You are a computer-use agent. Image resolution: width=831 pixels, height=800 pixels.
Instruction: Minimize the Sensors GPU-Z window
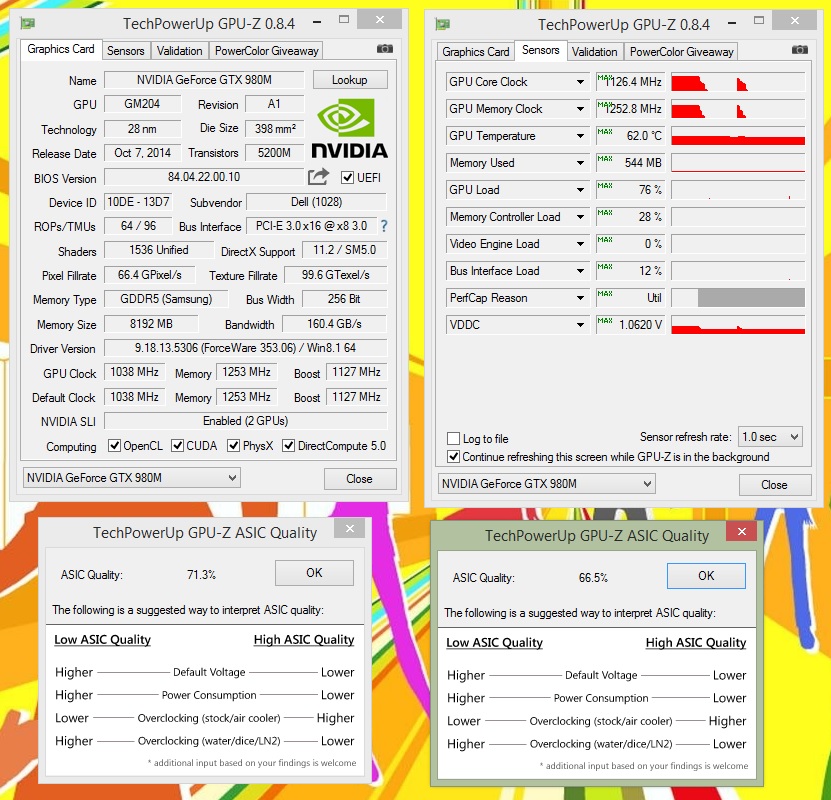pos(732,23)
